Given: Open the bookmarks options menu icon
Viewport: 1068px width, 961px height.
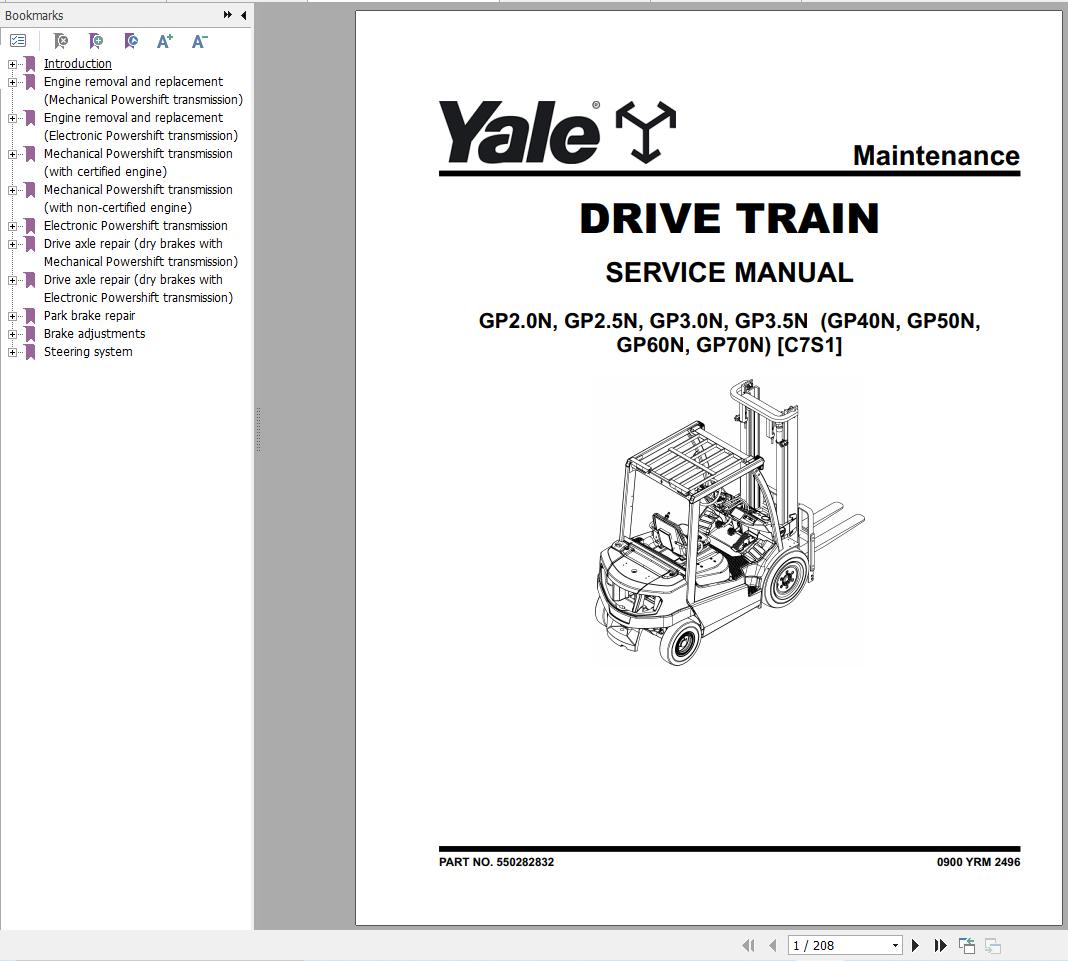Looking at the screenshot, I should 18,42.
